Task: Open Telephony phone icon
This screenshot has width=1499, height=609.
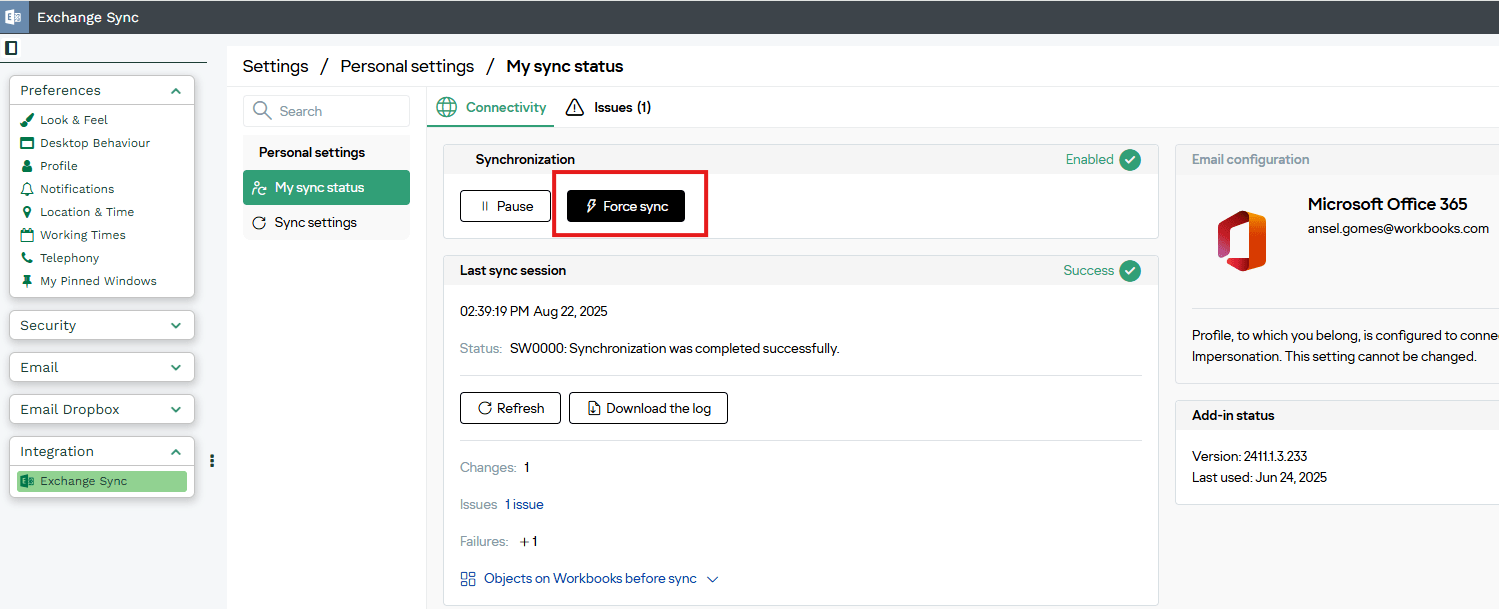Action: pos(27,258)
